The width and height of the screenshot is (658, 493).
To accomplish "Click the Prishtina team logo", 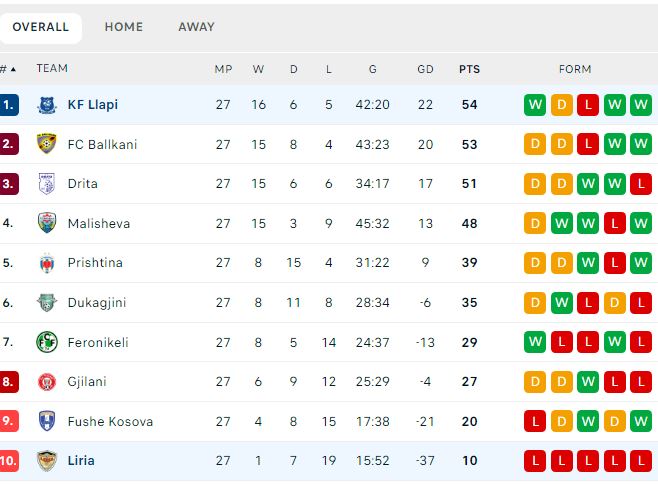I will [x=47, y=263].
